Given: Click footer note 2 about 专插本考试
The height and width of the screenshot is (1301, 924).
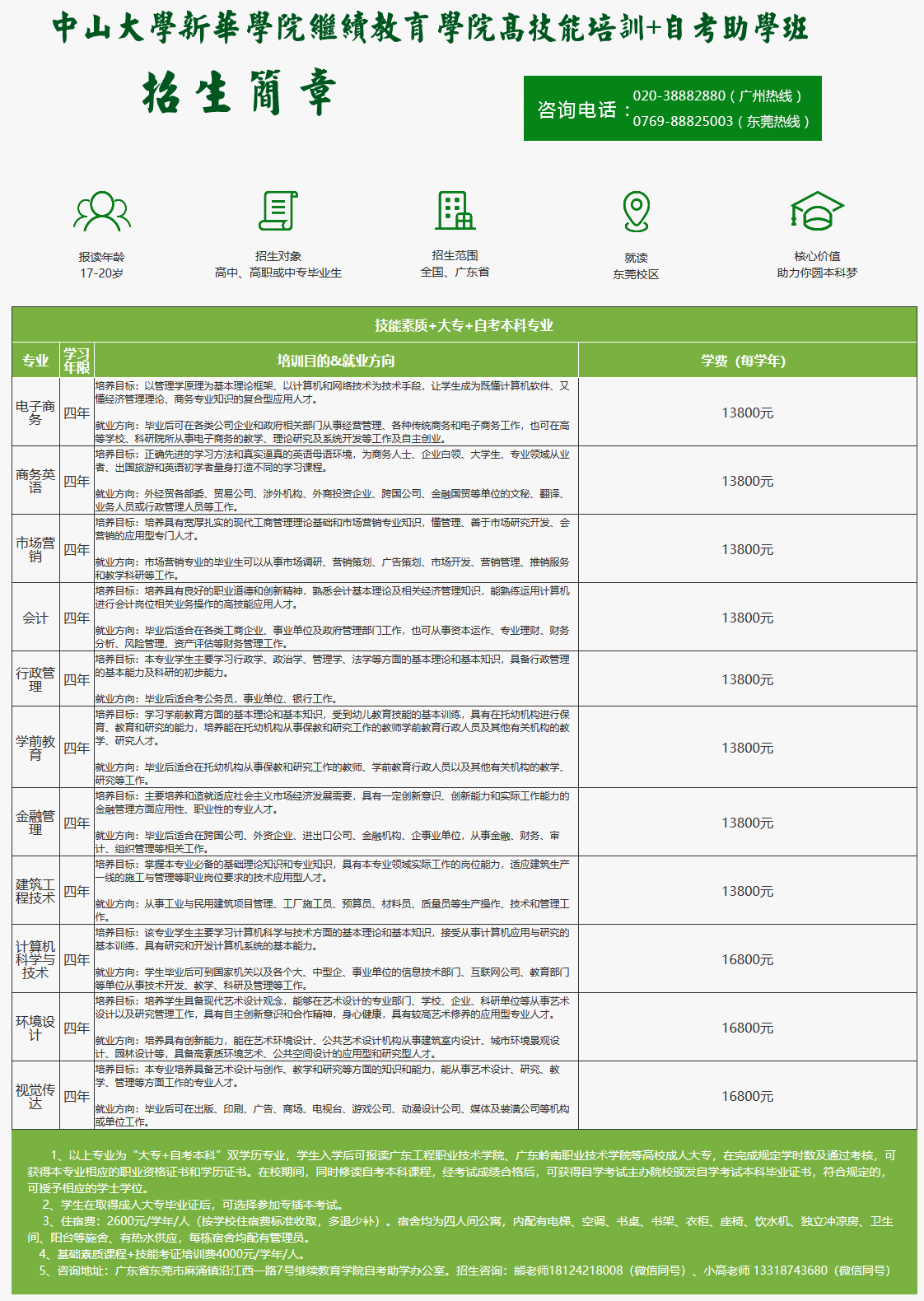Looking at the screenshot, I should pyautogui.click(x=196, y=1205).
